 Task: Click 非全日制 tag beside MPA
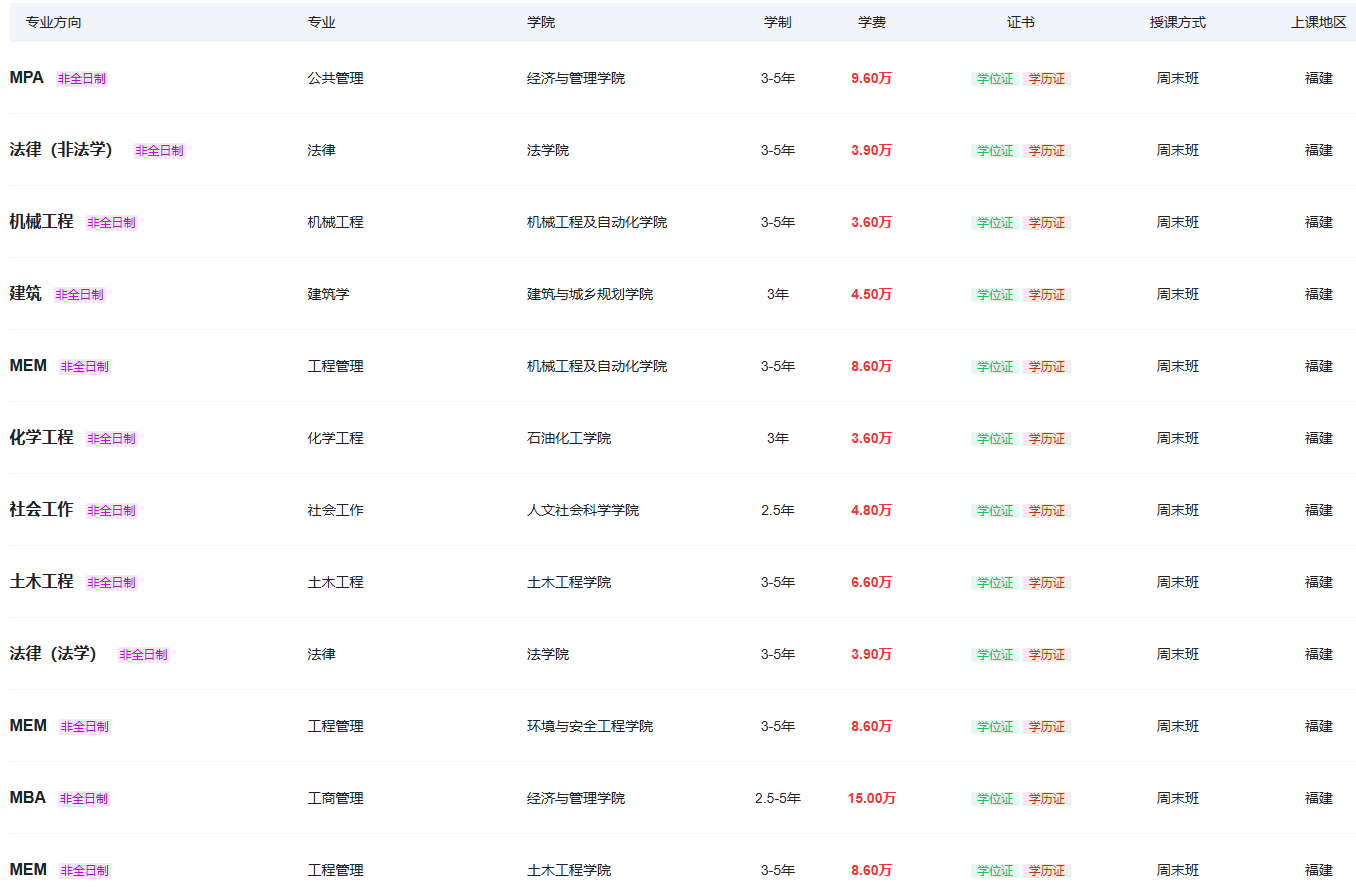pyautogui.click(x=82, y=79)
